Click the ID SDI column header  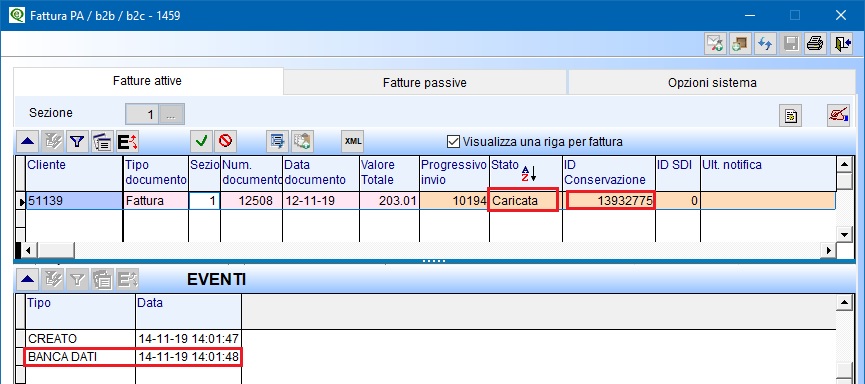pos(677,172)
